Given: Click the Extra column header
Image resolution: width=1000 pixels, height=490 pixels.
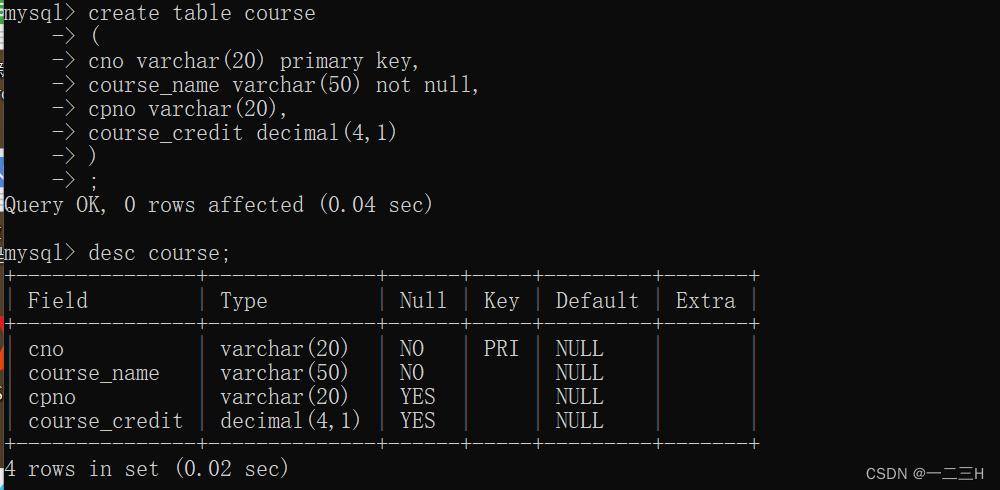Looking at the screenshot, I should pos(705,301).
